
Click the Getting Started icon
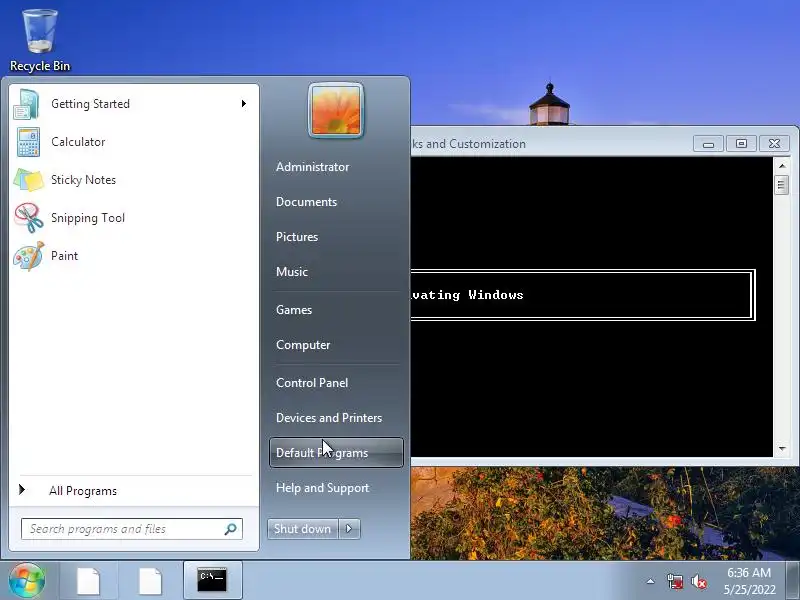pyautogui.click(x=27, y=104)
